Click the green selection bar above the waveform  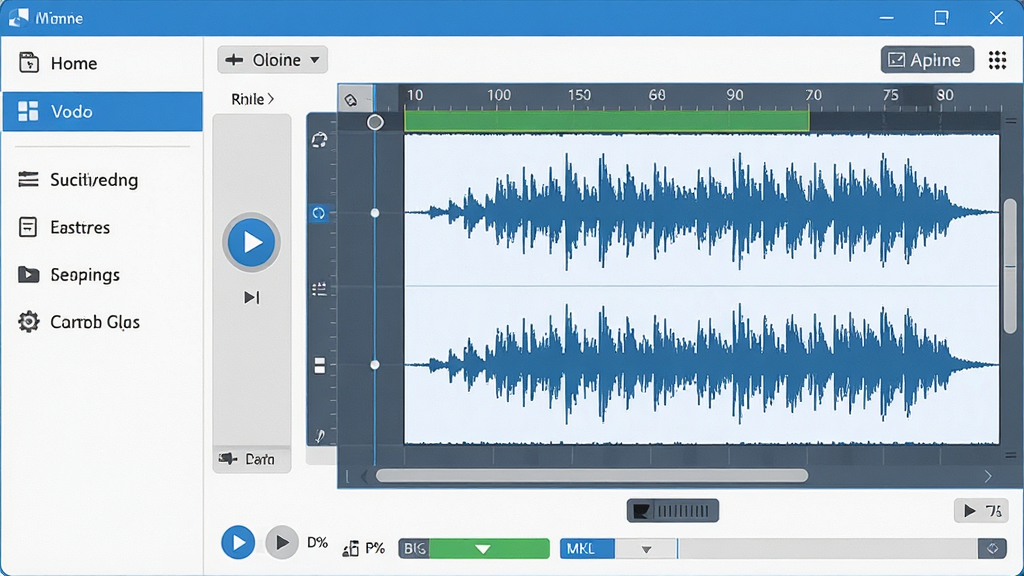607,121
